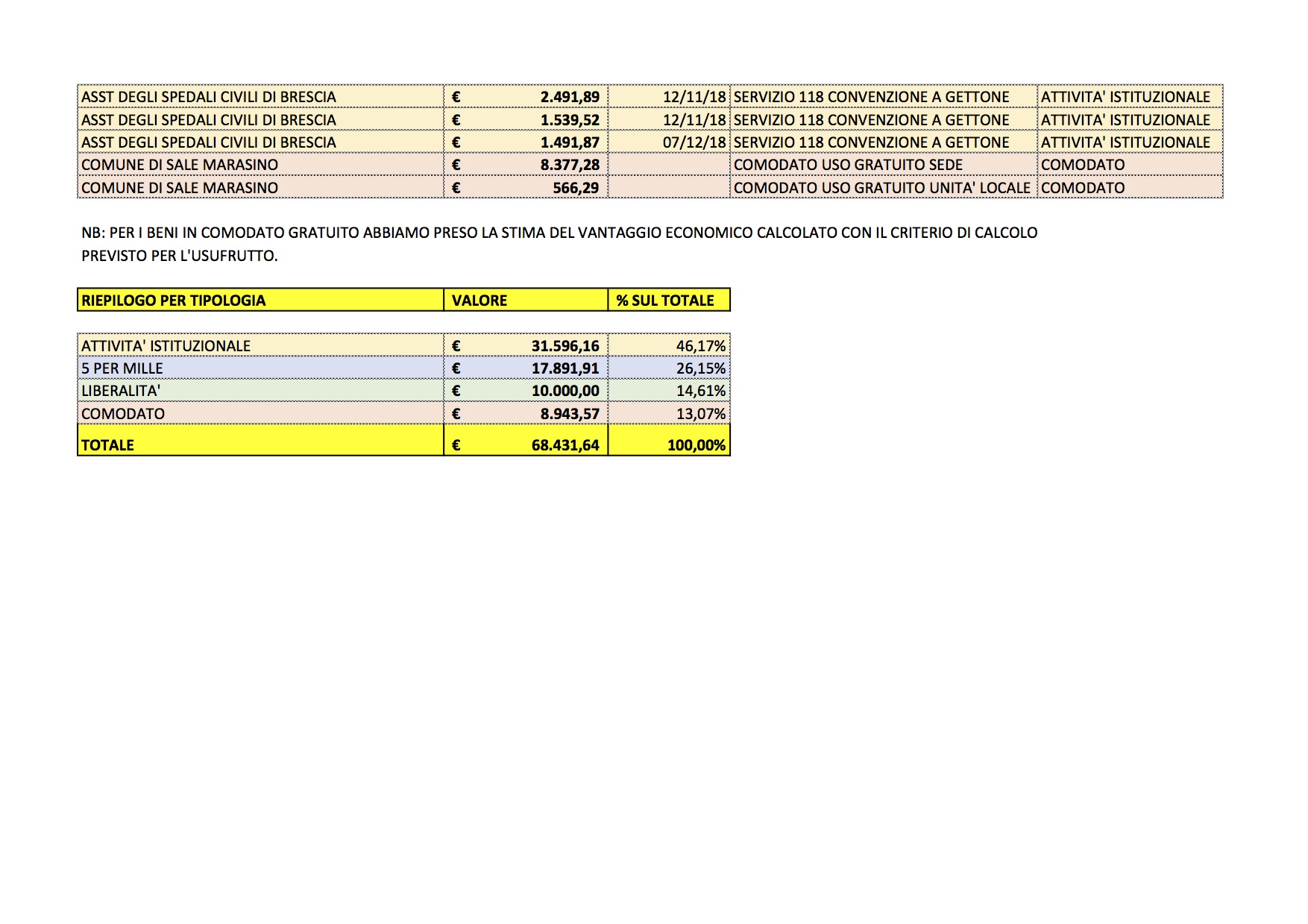
Task: Select the 31.596,16 summary value
Action: coord(565,346)
